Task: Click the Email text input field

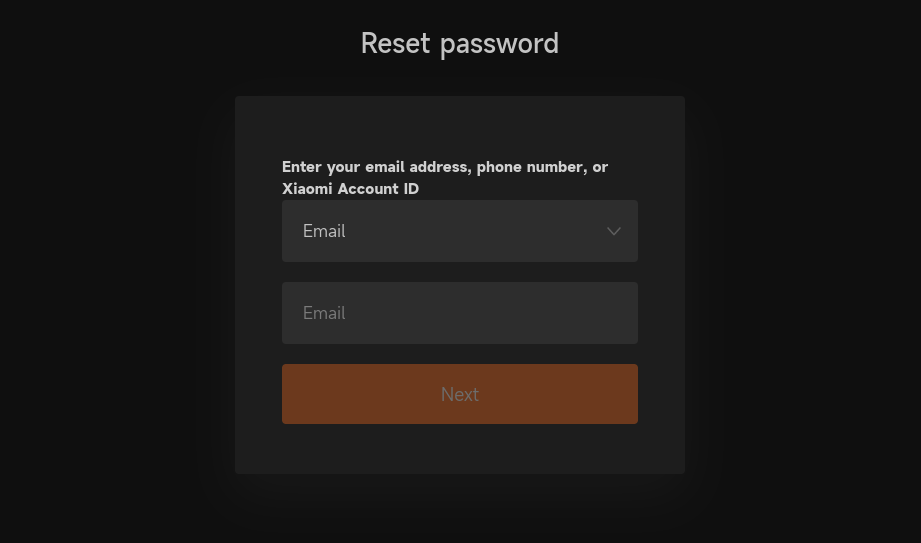Action: (459, 313)
